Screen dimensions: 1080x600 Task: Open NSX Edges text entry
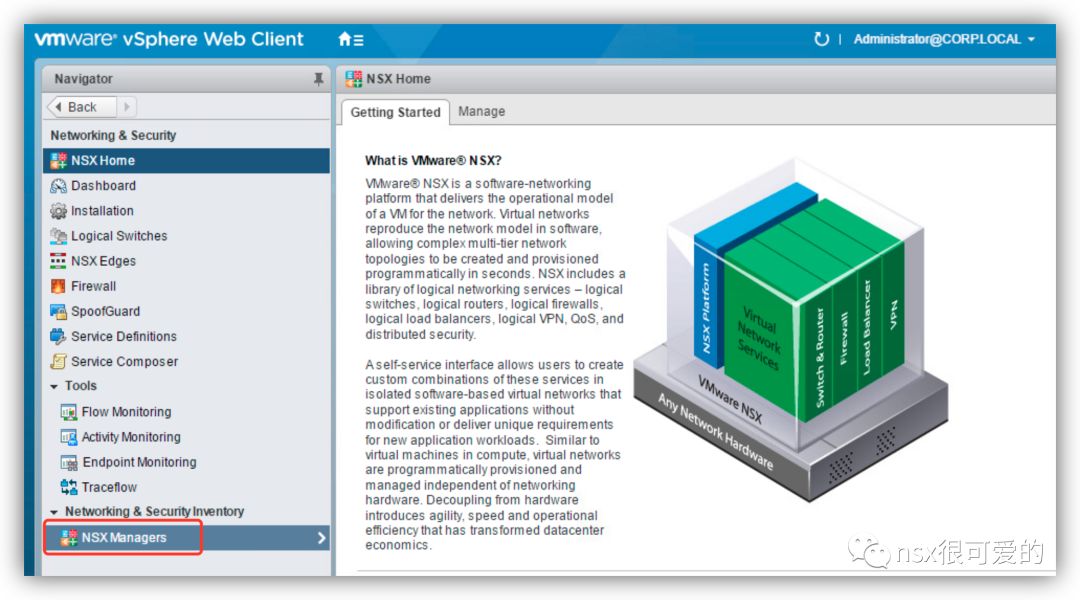[x=103, y=261]
